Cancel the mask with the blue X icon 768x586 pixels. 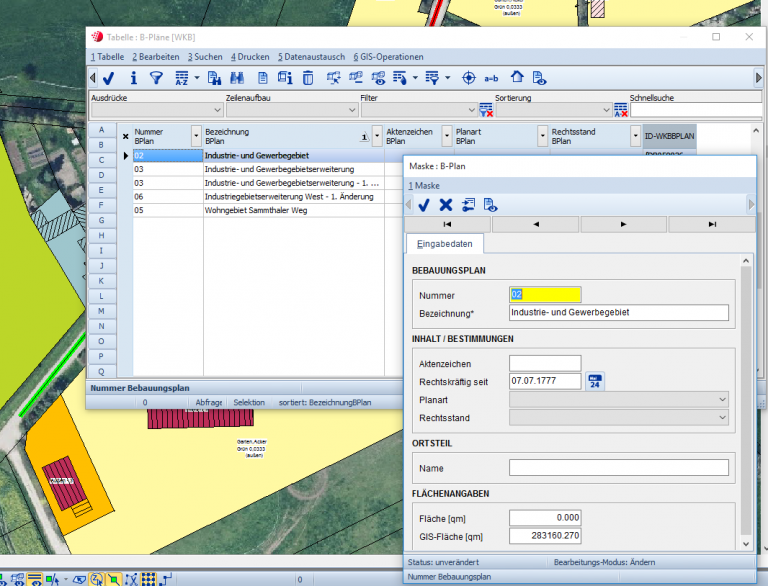[446, 205]
